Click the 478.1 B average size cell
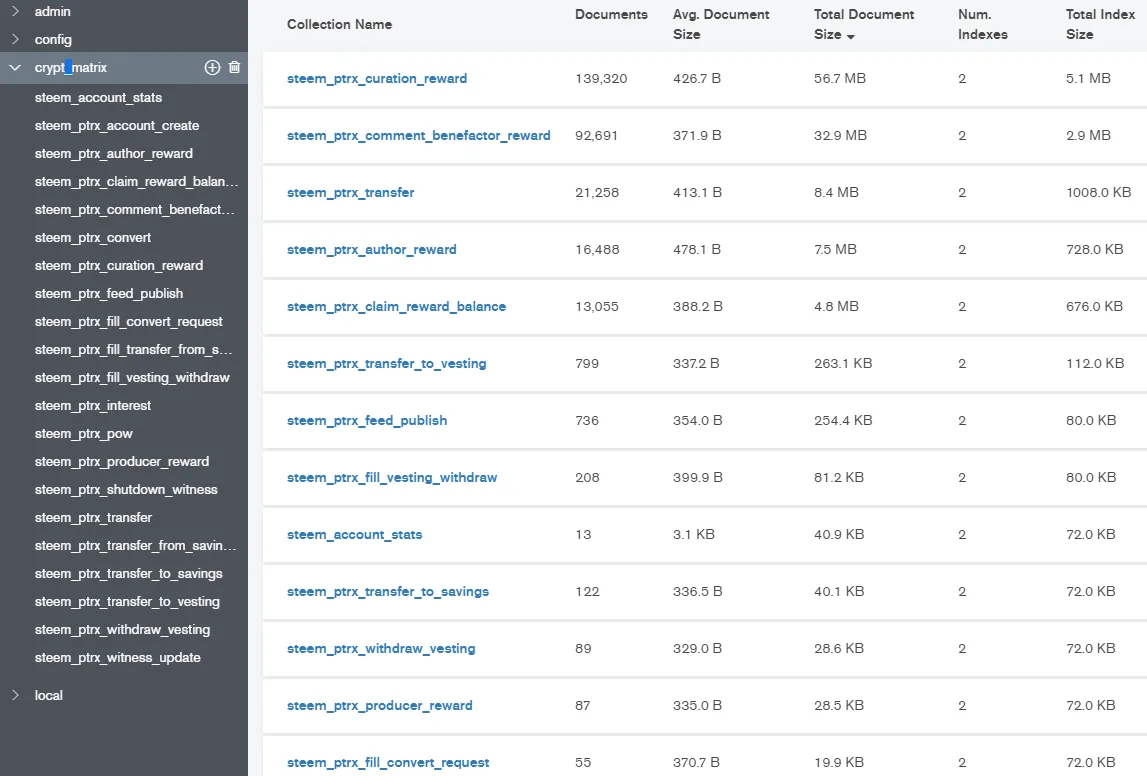Viewport: 1147px width, 776px height. (696, 249)
